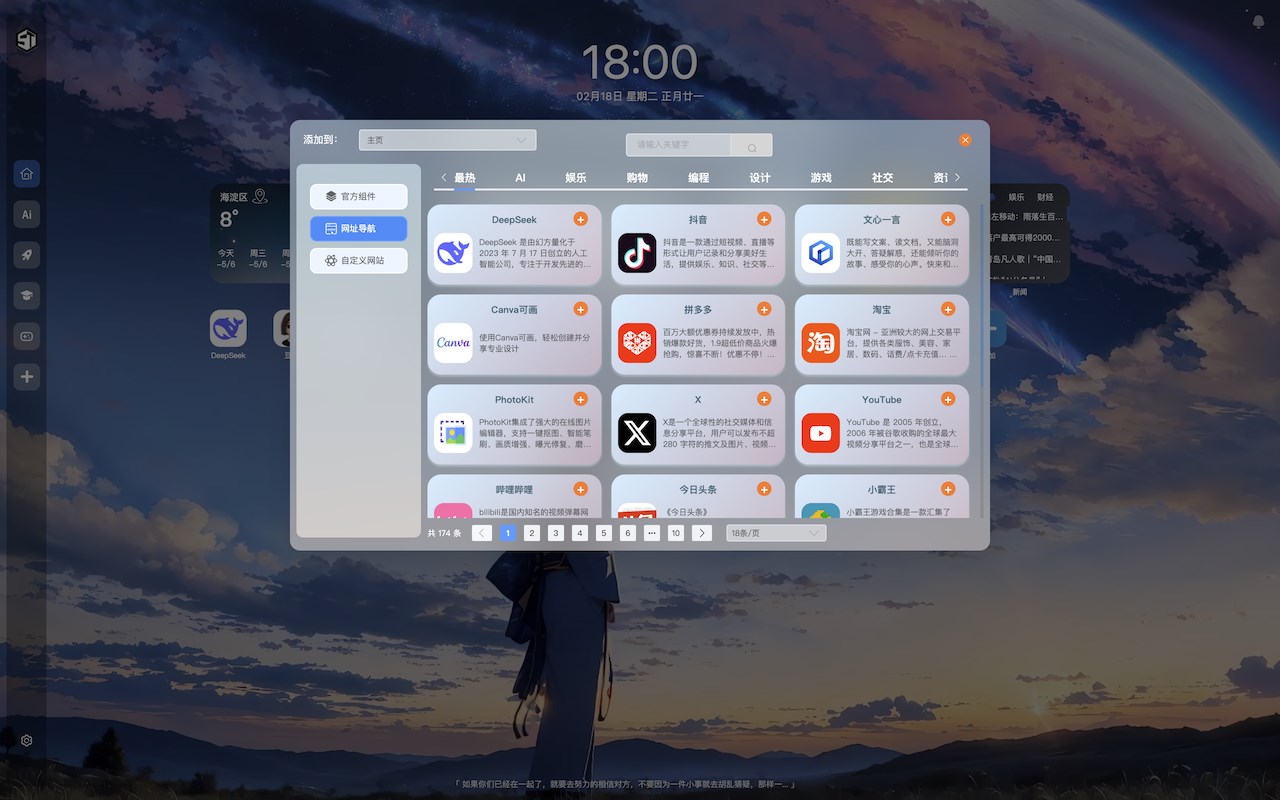The height and width of the screenshot is (800, 1280).
Task: Click the pagination ellipsis button
Action: [x=652, y=533]
